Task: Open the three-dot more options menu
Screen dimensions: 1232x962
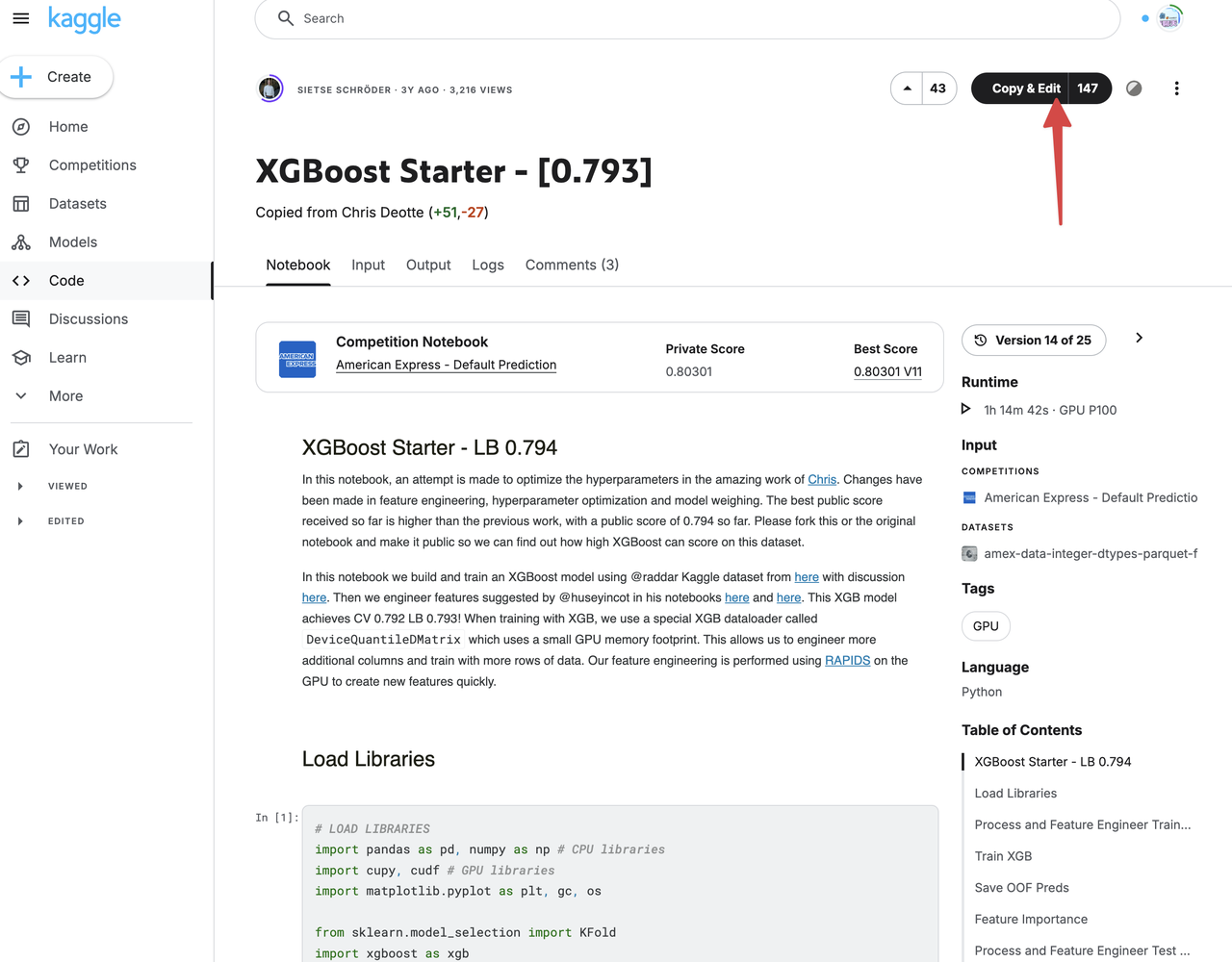Action: (x=1176, y=89)
